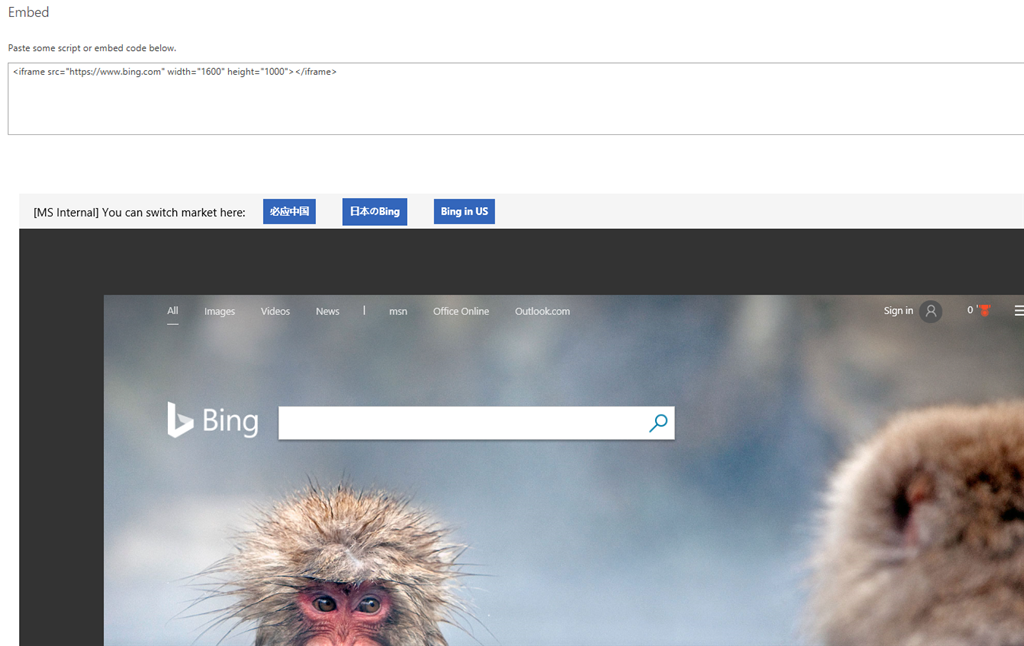This screenshot has height=646, width=1024.
Task: Open the Videos tab
Action: 275,311
